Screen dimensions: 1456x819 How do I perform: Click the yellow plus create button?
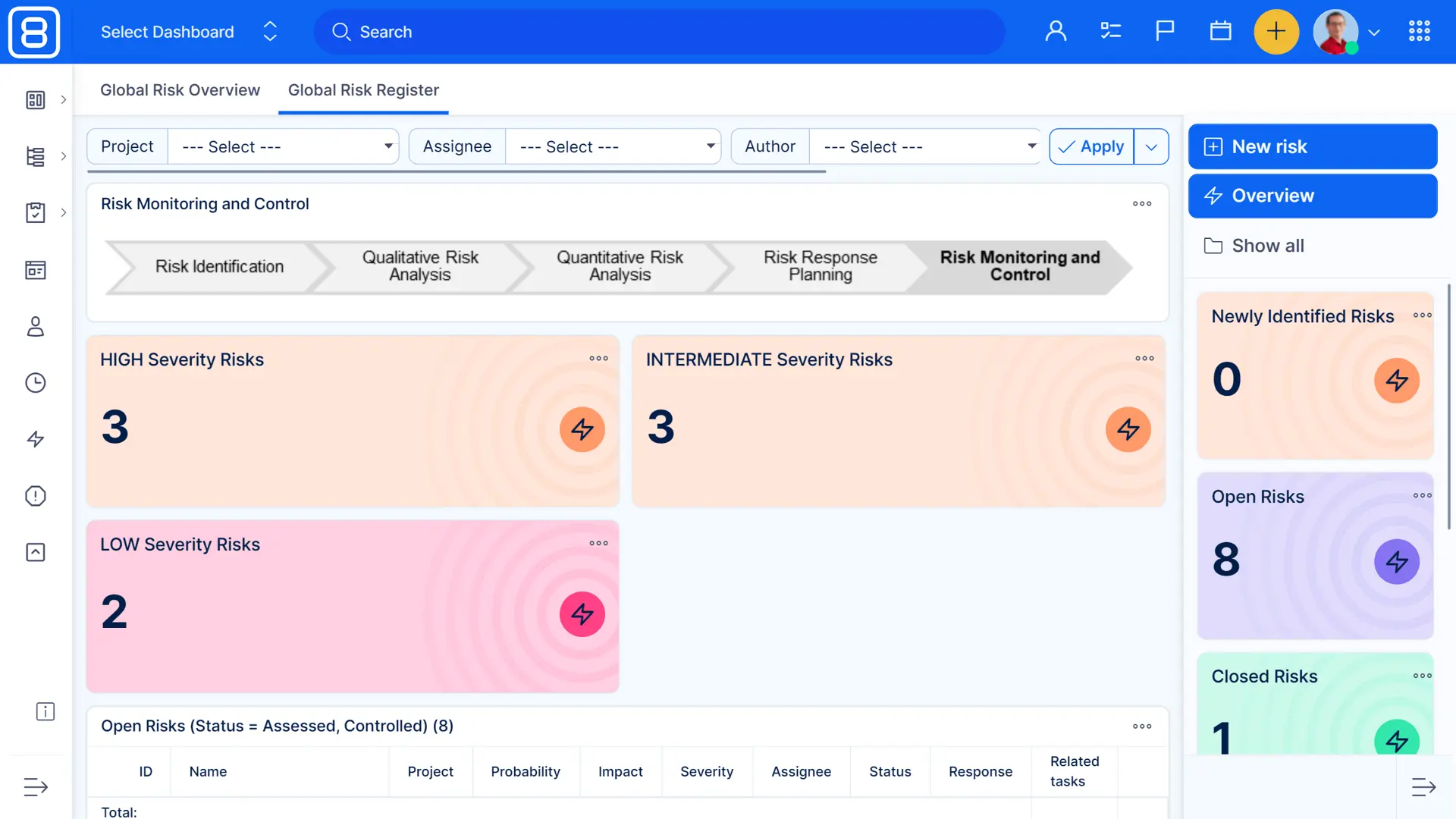point(1276,31)
